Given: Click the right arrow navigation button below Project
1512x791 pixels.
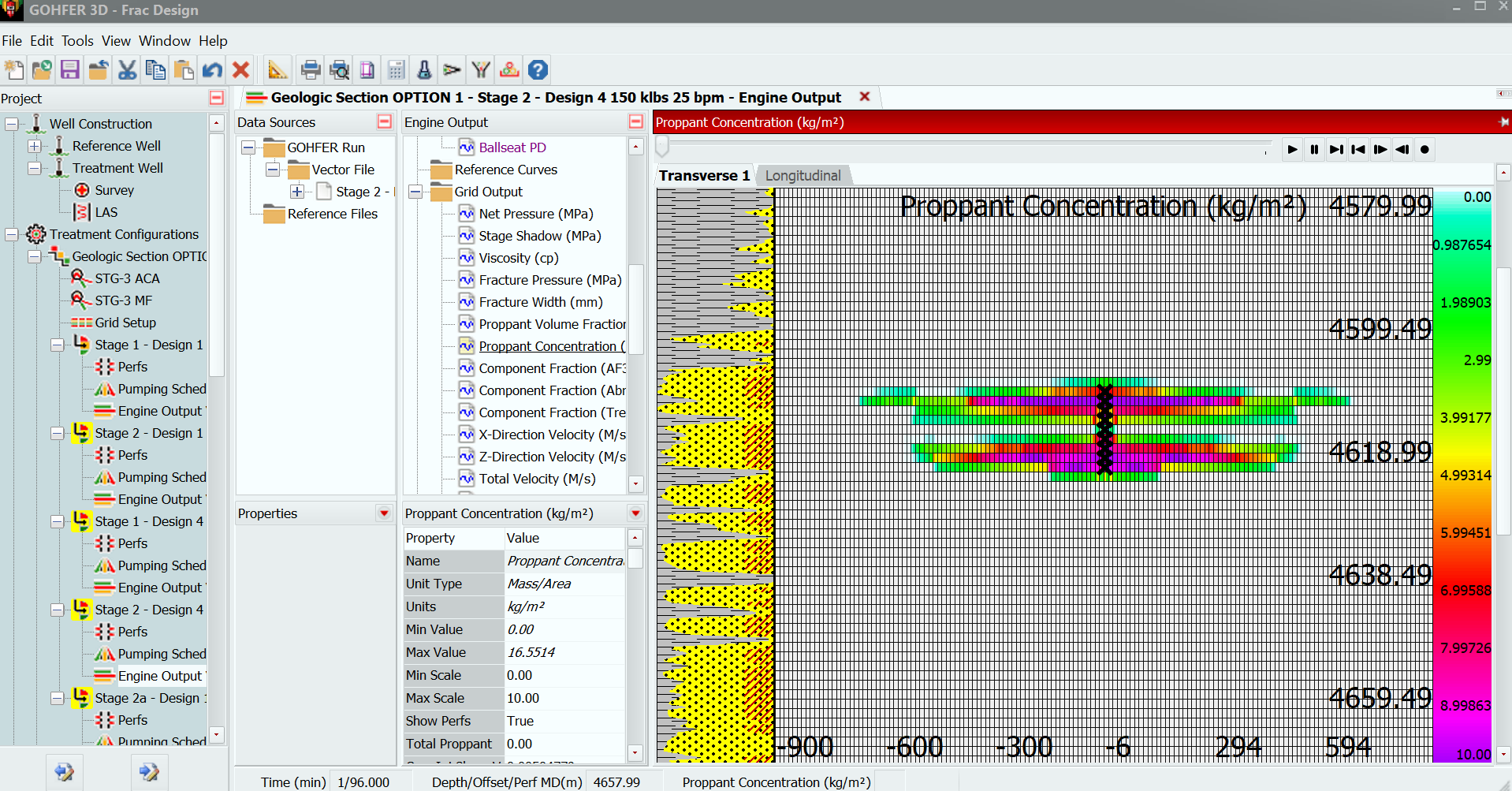Looking at the screenshot, I should (149, 771).
